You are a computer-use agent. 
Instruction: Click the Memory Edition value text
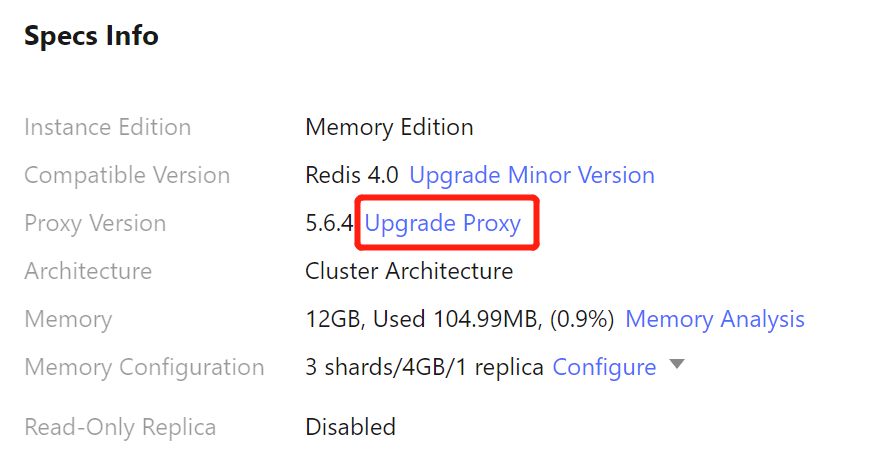pyautogui.click(x=389, y=127)
